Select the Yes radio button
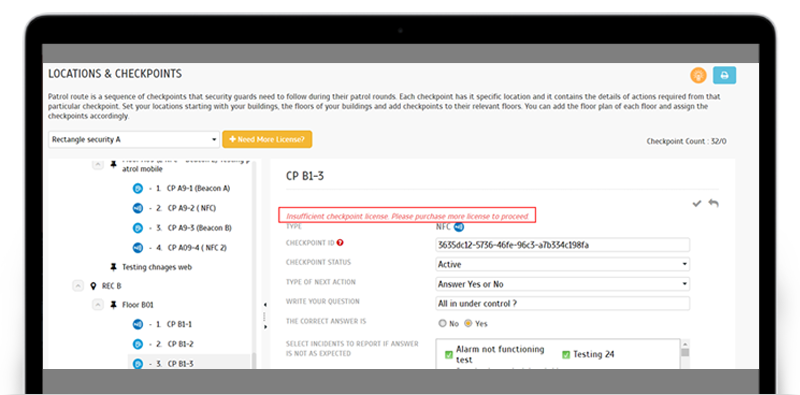800x395 pixels. [x=468, y=324]
